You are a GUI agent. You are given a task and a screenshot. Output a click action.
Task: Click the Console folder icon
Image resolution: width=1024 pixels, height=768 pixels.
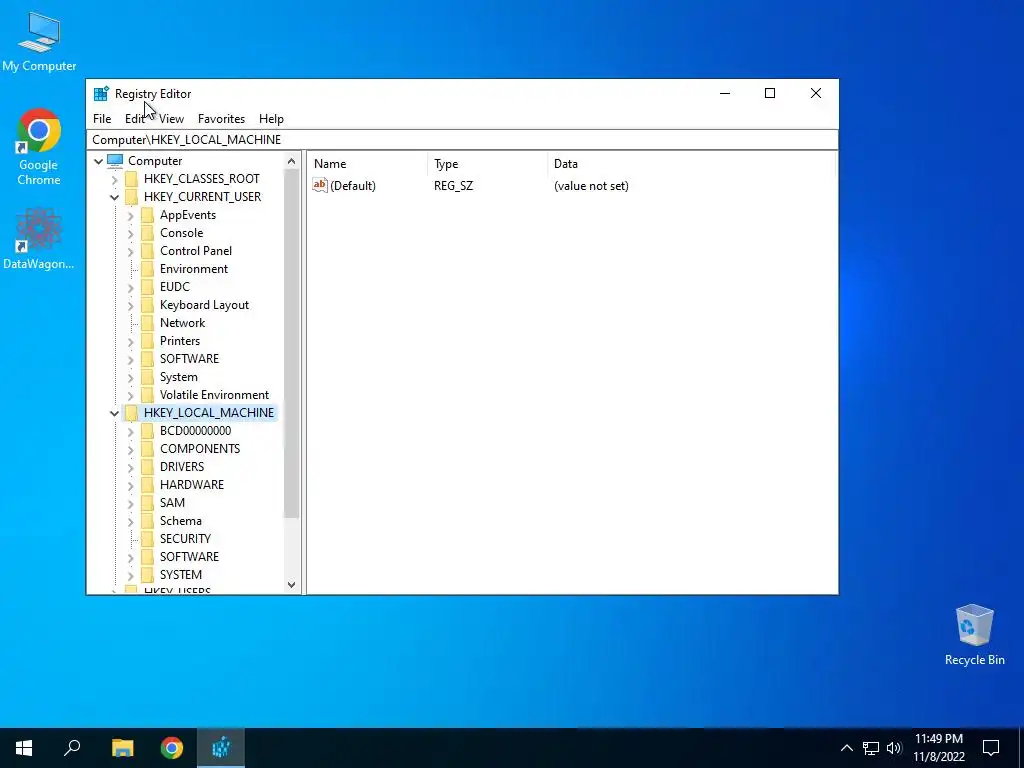[x=148, y=232]
